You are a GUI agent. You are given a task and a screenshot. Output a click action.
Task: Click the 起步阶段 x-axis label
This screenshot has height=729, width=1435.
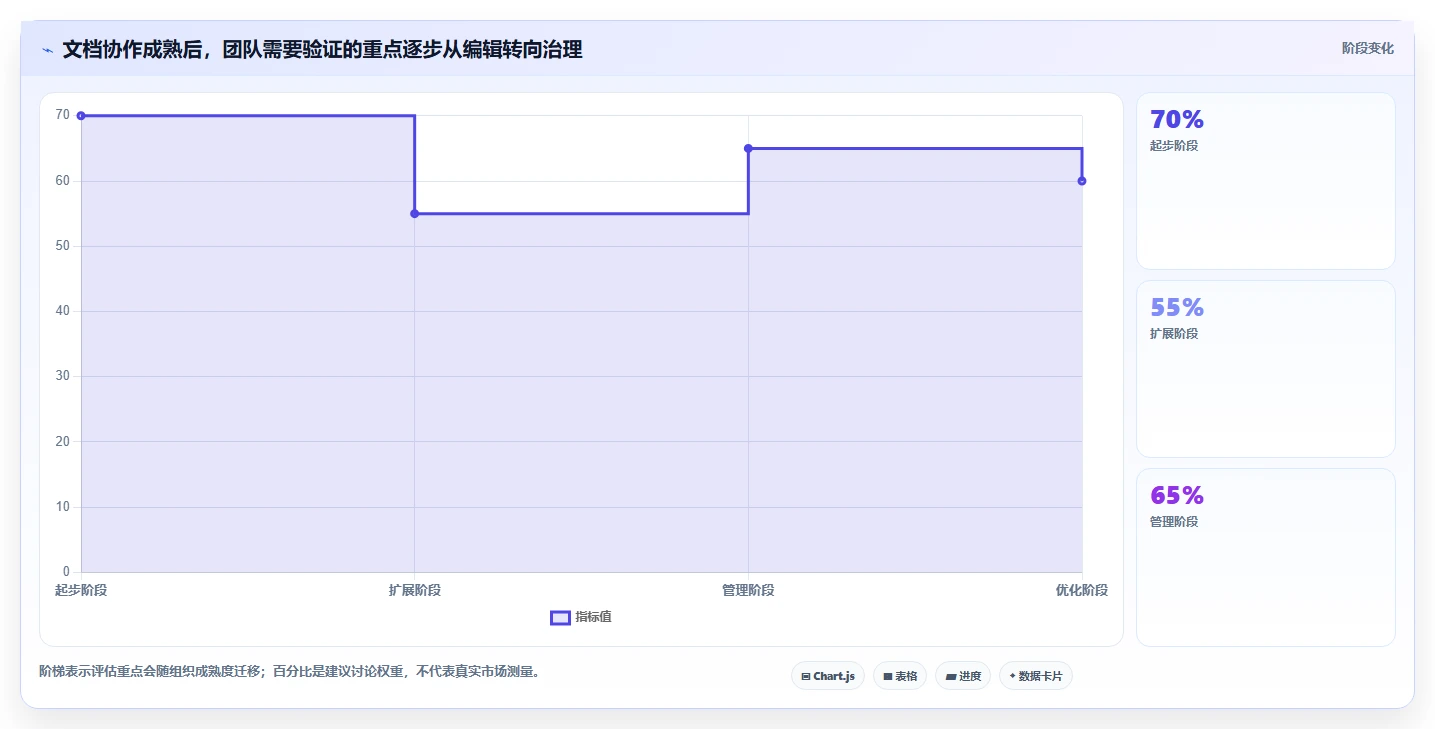tap(81, 590)
